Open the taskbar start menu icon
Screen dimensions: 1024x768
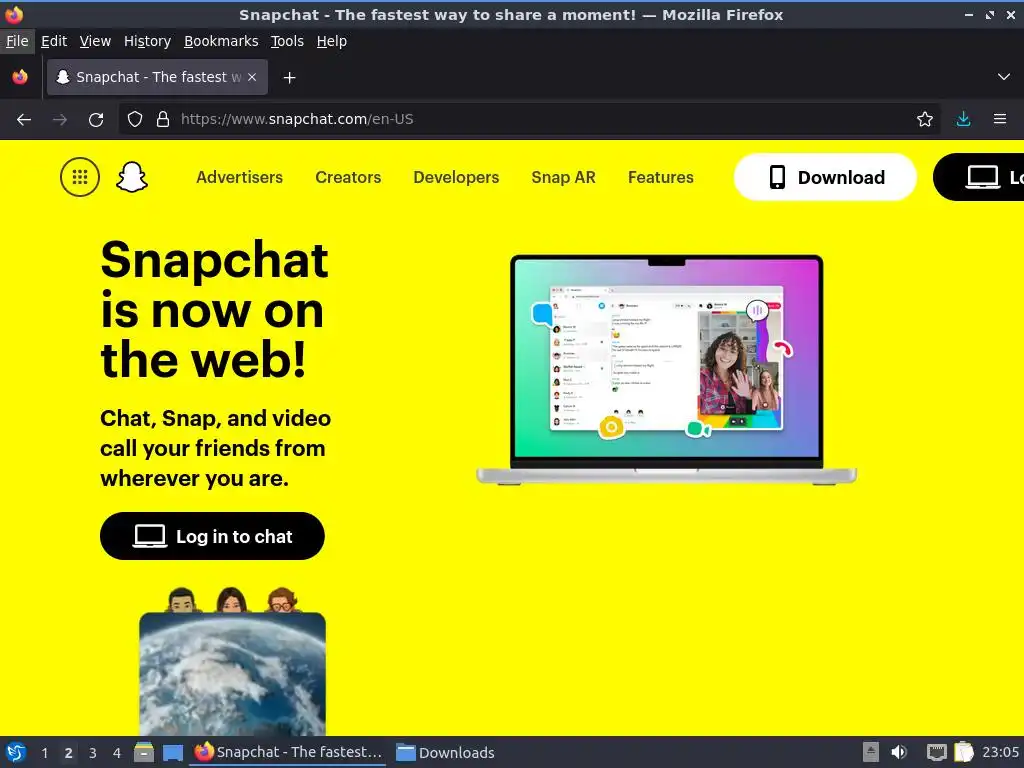(x=16, y=752)
